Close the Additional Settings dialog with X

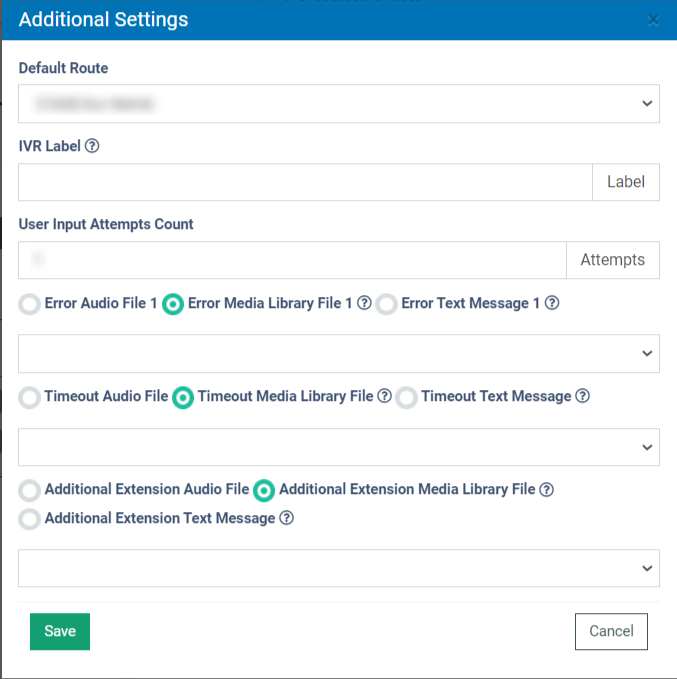[653, 20]
